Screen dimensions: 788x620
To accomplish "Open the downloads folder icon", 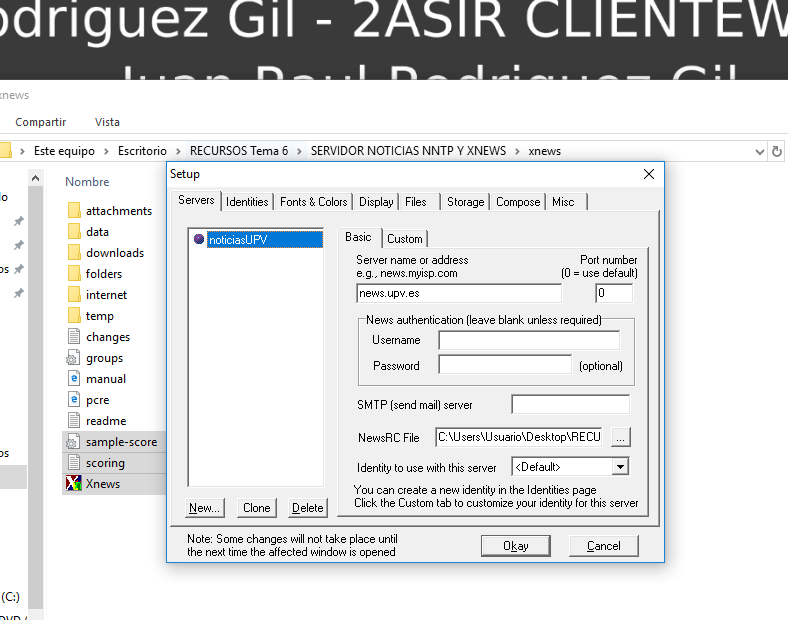I will (x=74, y=252).
